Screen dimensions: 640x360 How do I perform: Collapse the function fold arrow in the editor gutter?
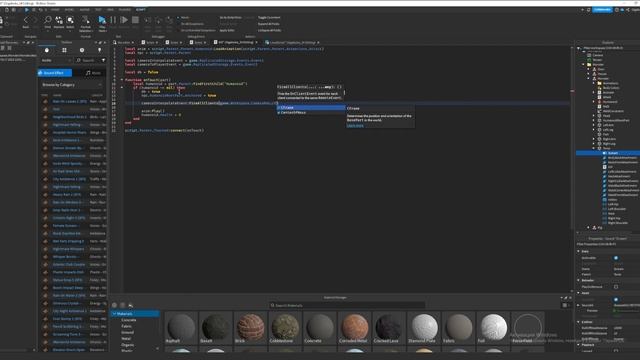[x=122, y=80]
